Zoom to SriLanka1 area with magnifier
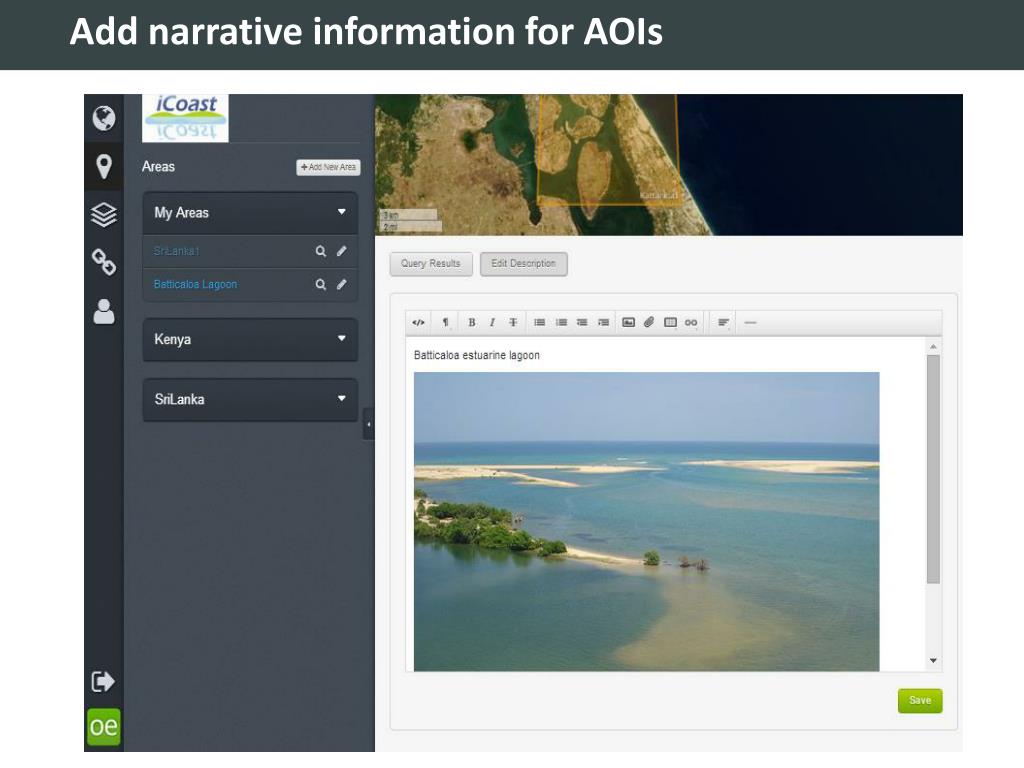This screenshot has height=768, width=1024. coord(321,251)
